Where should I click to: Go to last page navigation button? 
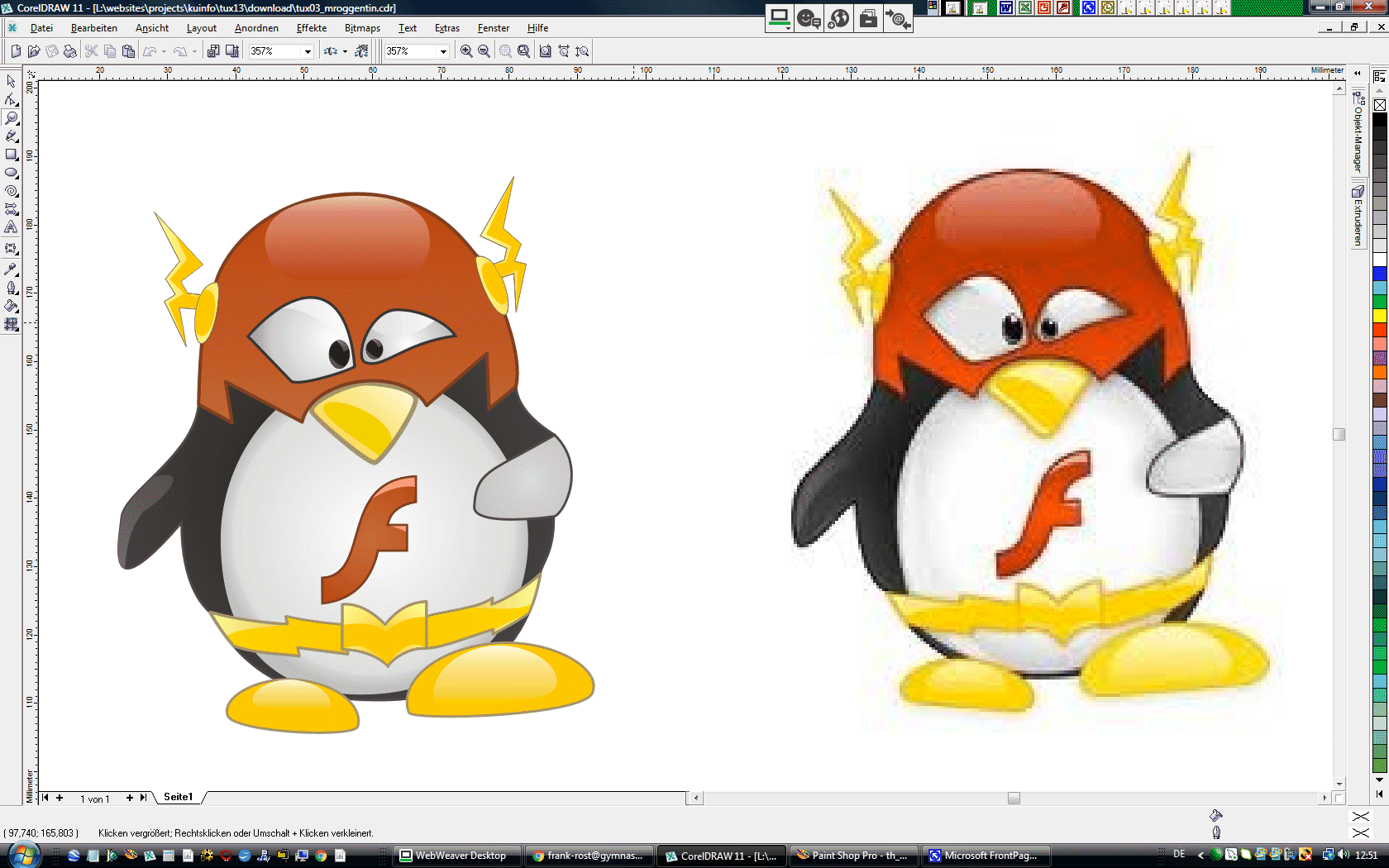(x=144, y=798)
